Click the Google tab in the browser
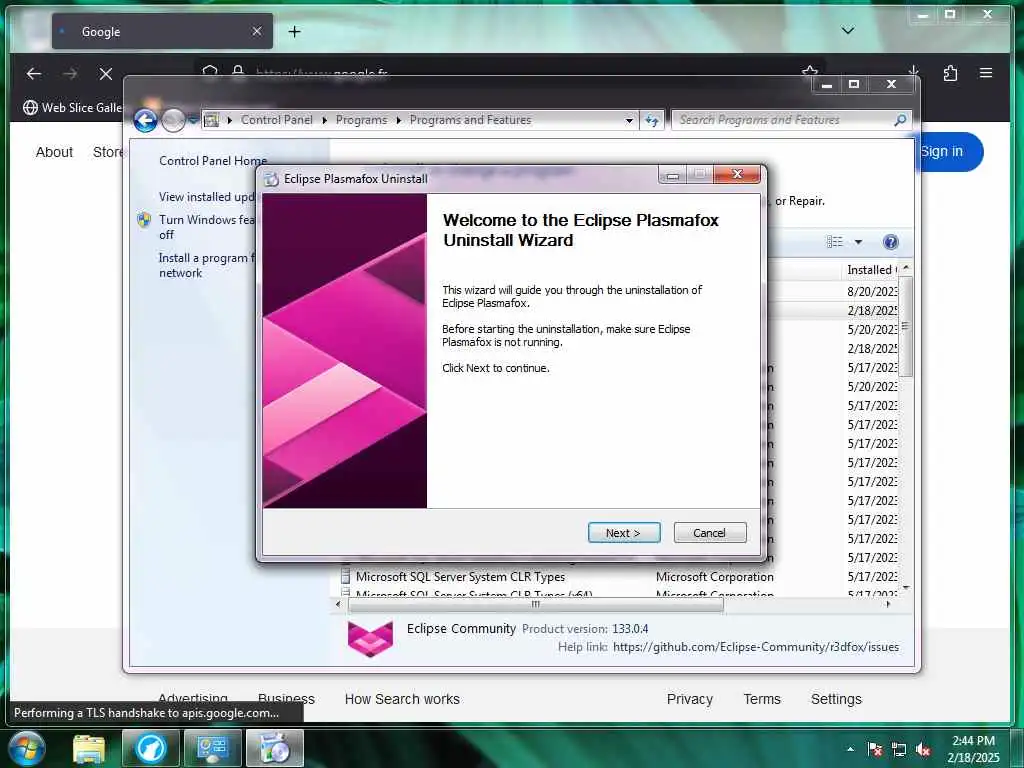This screenshot has width=1024, height=768. [x=162, y=31]
